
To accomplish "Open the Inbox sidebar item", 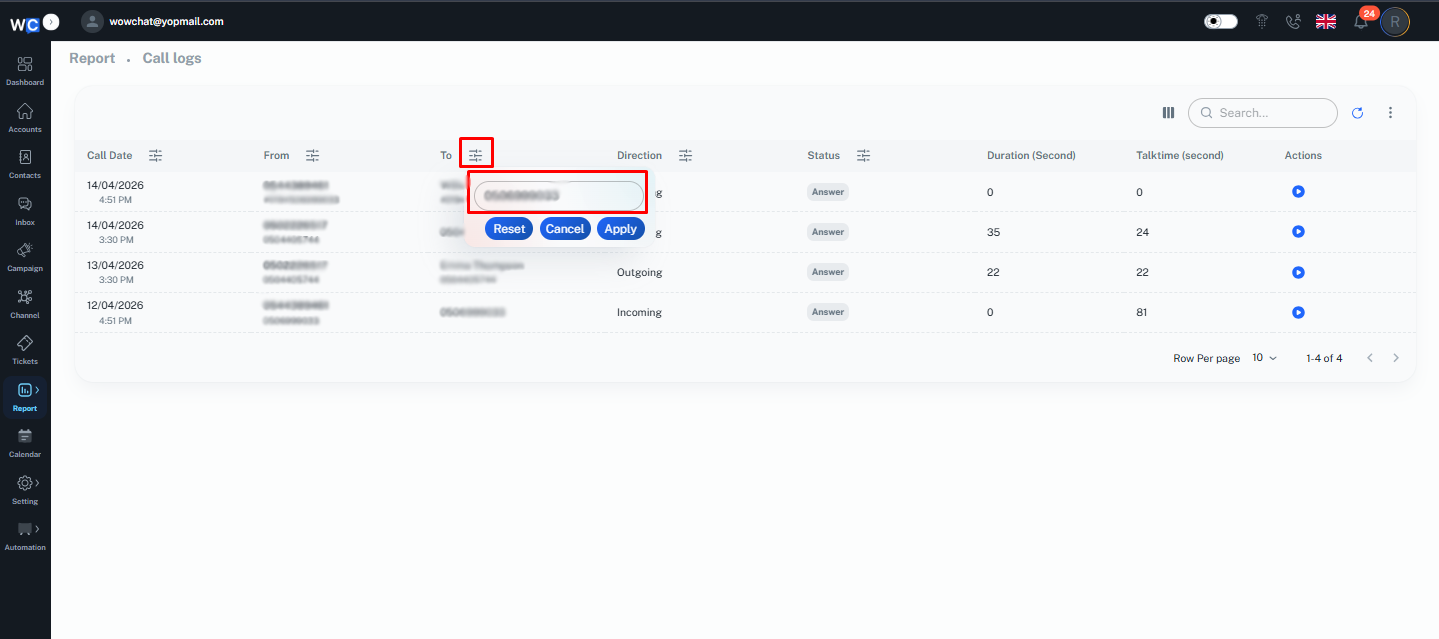I will pos(25,210).
